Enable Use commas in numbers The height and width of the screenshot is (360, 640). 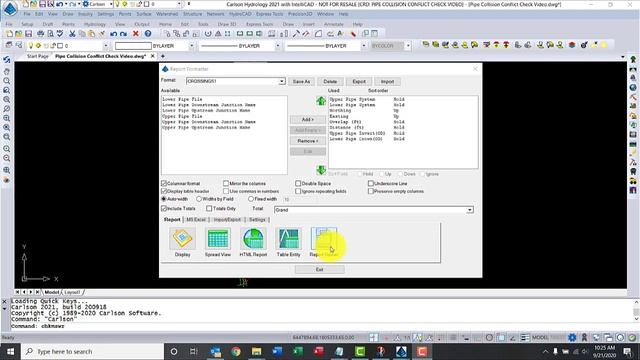click(x=226, y=191)
